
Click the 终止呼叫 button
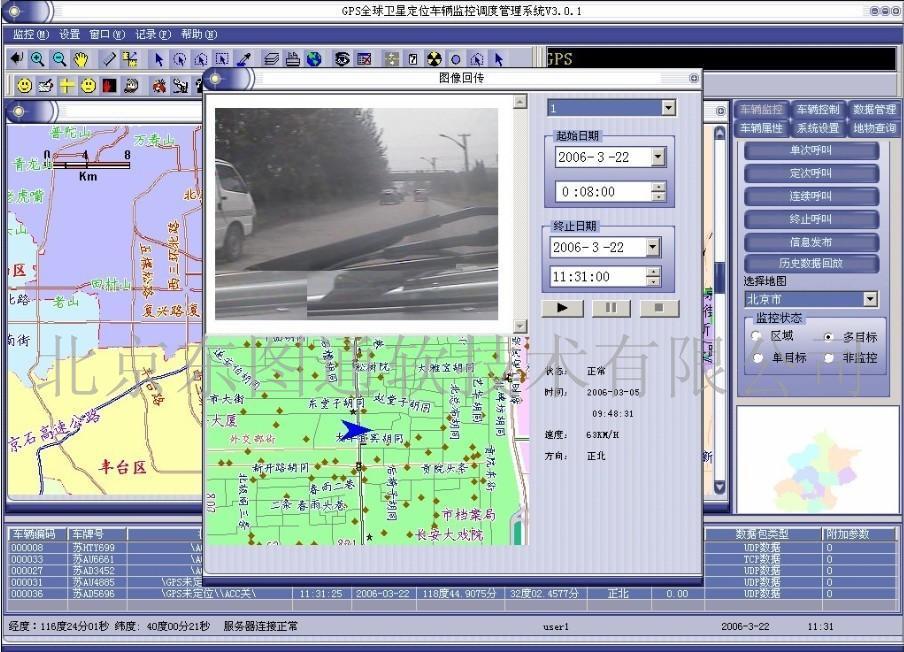click(x=811, y=220)
